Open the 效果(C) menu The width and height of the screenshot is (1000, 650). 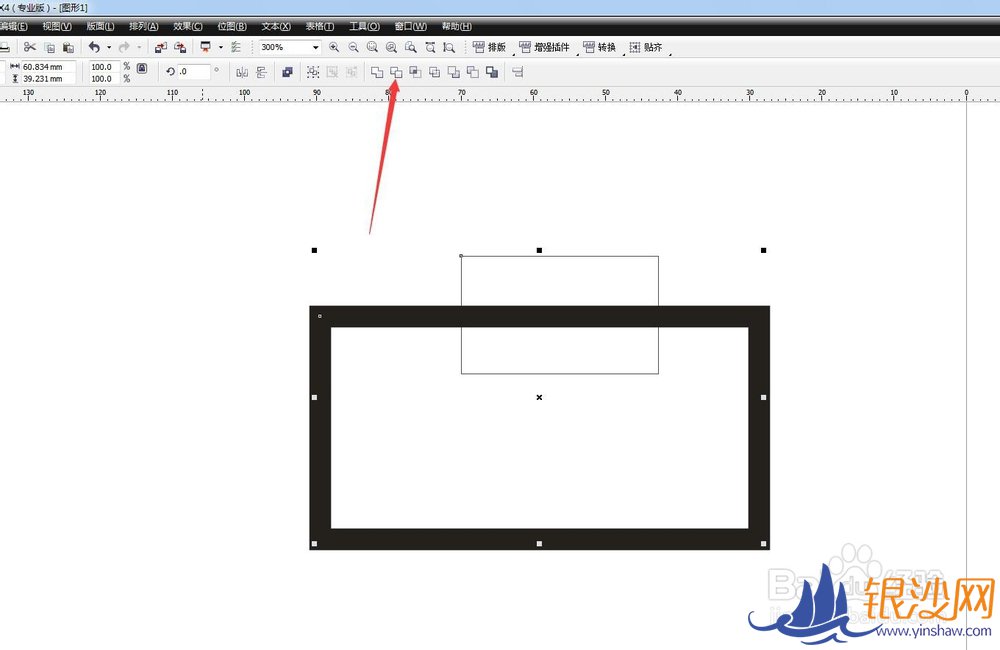click(186, 26)
